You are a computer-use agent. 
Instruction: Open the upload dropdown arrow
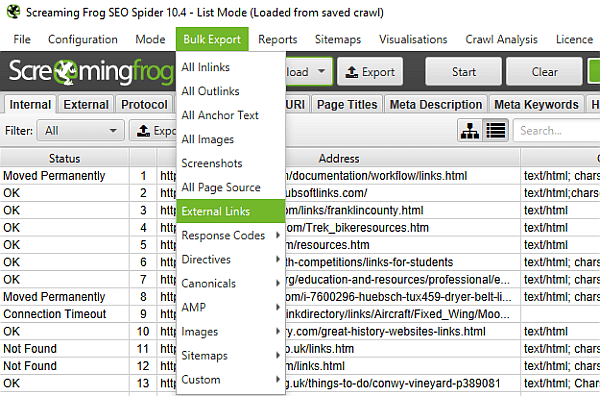(x=321, y=71)
